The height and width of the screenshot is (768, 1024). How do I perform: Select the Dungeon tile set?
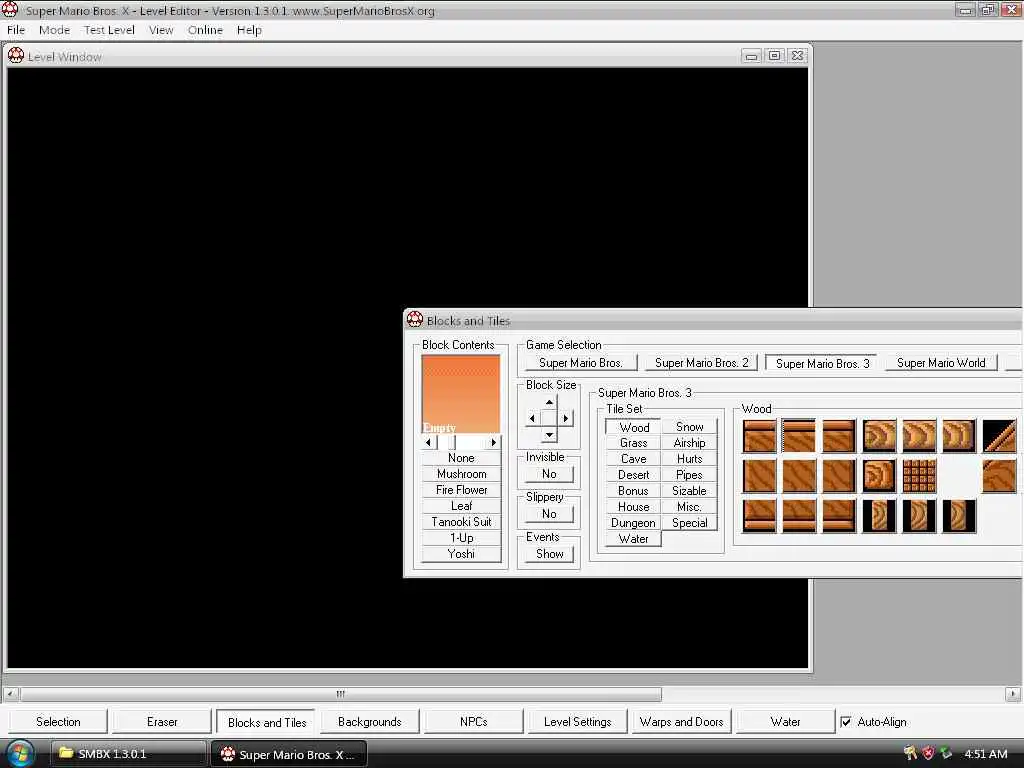click(x=633, y=522)
